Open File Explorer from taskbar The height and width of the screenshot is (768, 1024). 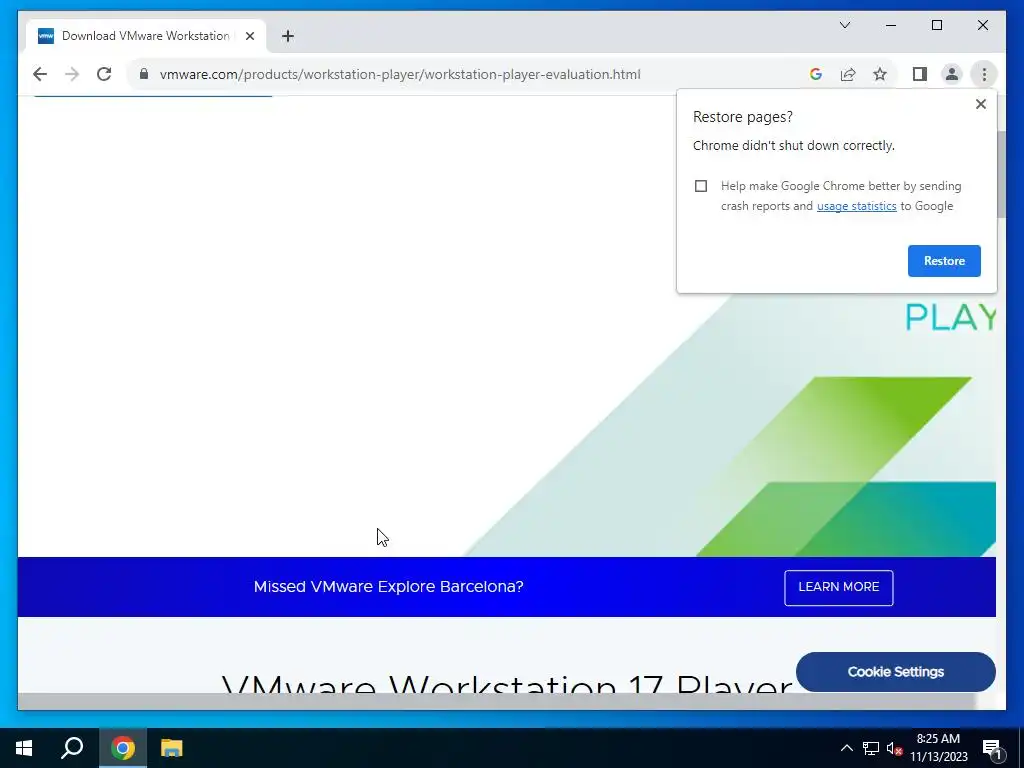click(172, 748)
